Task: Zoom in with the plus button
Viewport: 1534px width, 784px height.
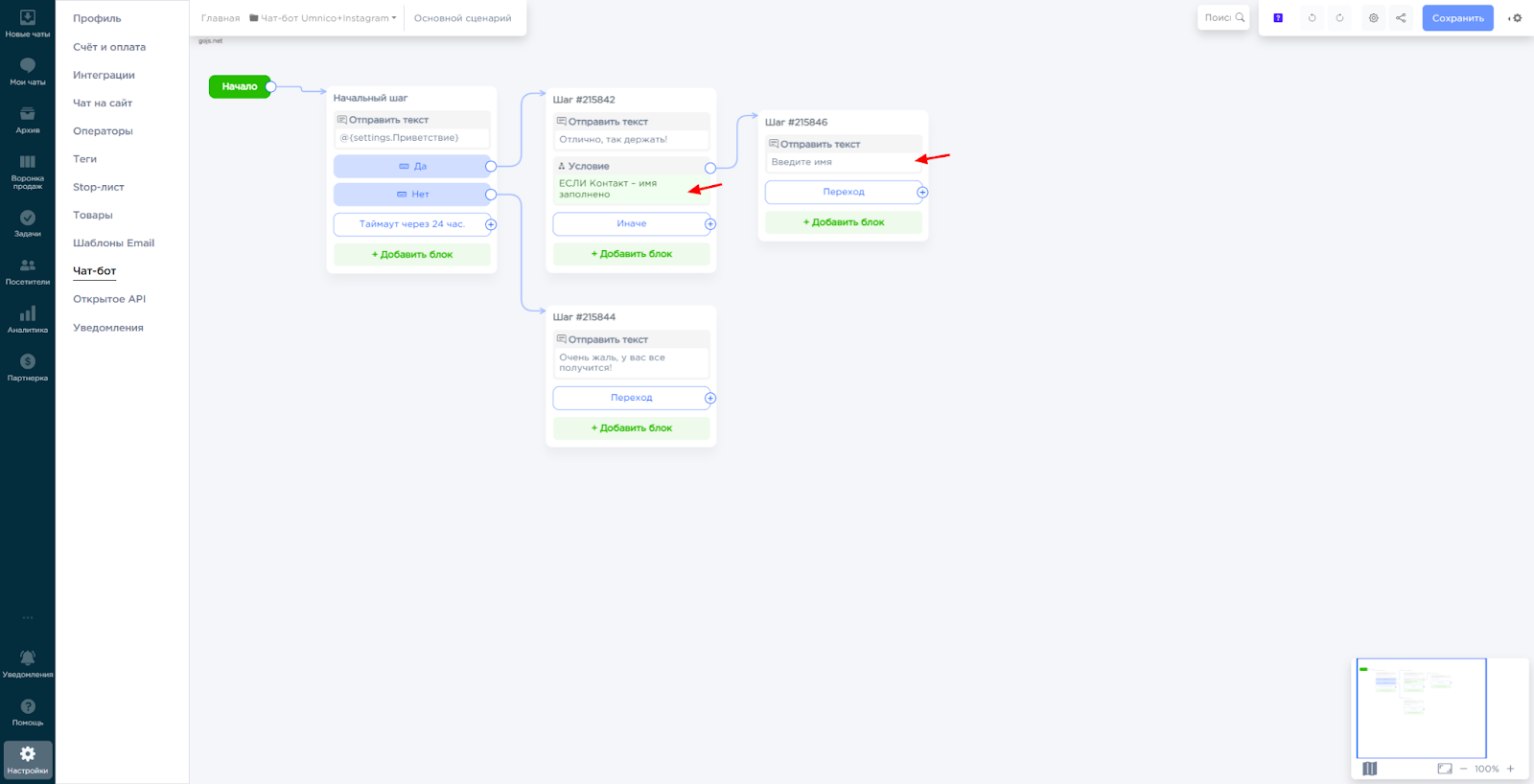Action: (1510, 769)
